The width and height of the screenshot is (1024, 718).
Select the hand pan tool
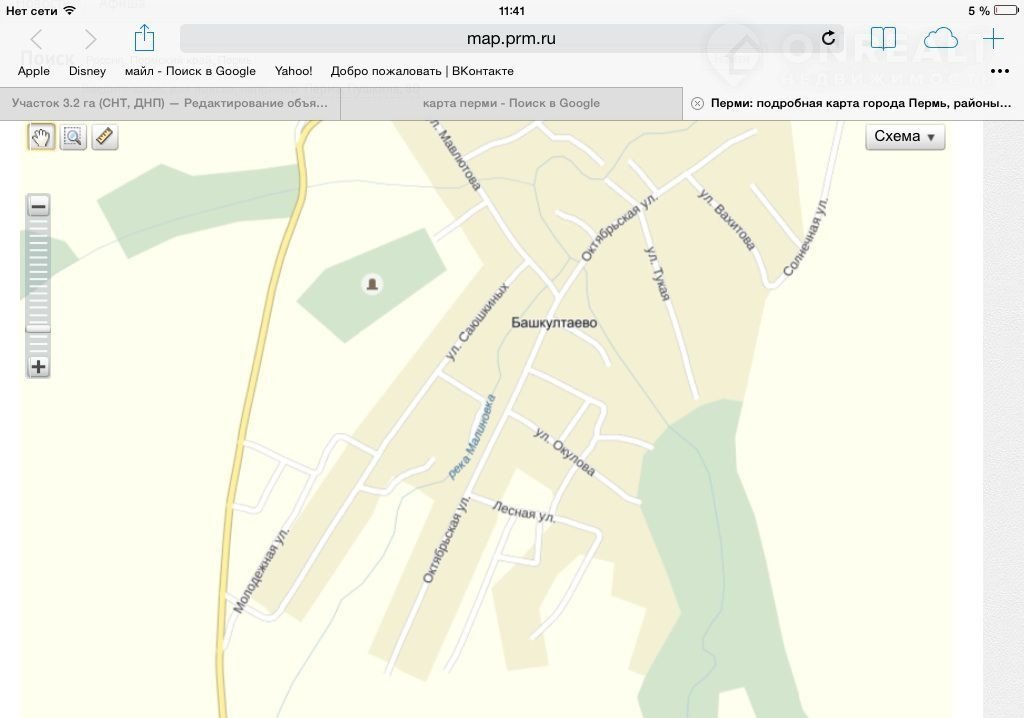41,137
